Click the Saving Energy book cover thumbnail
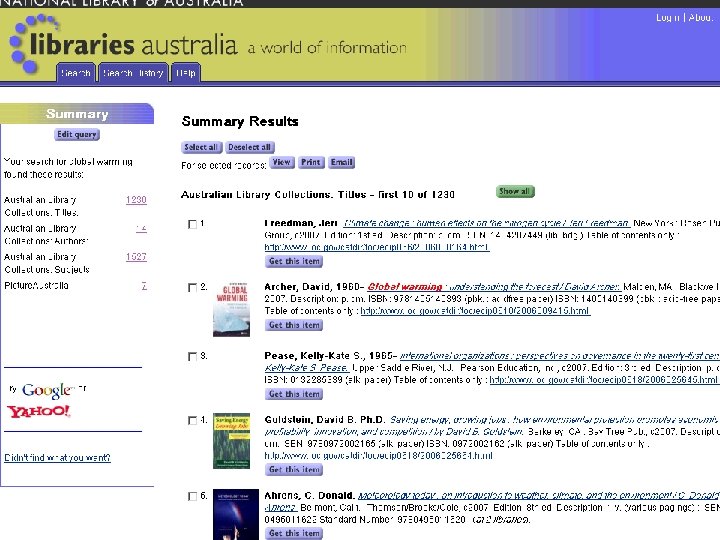 pos(231,440)
